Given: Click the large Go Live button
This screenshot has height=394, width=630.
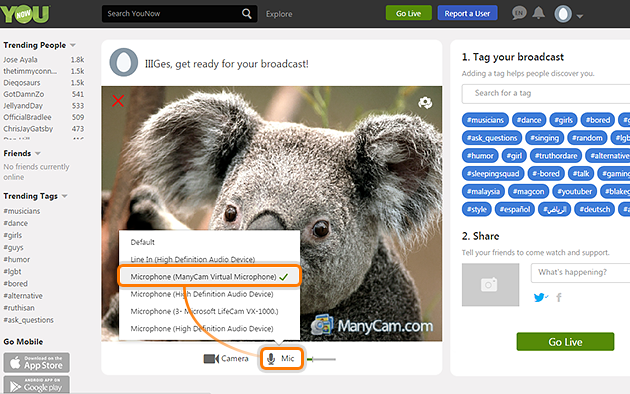Looking at the screenshot, I should 565,342.
